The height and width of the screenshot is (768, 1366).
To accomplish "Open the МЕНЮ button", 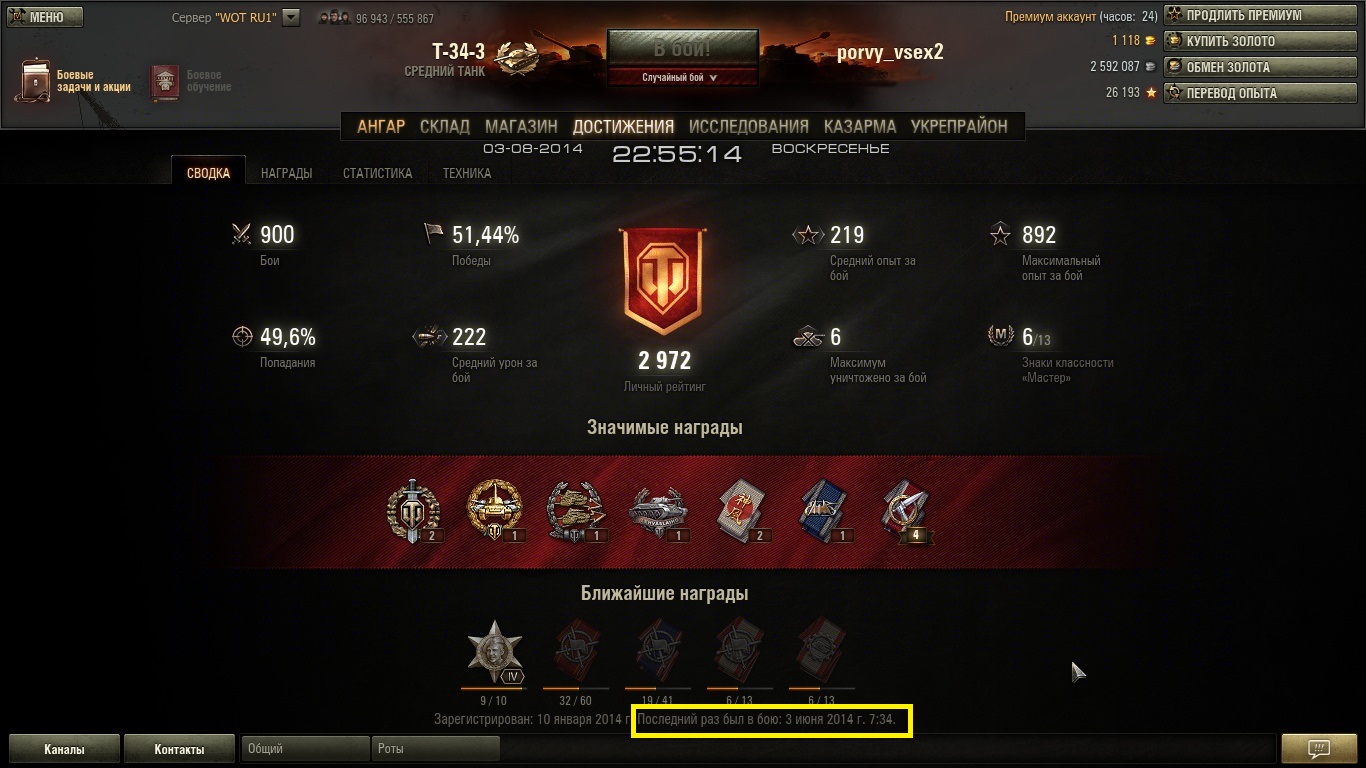I will point(45,17).
